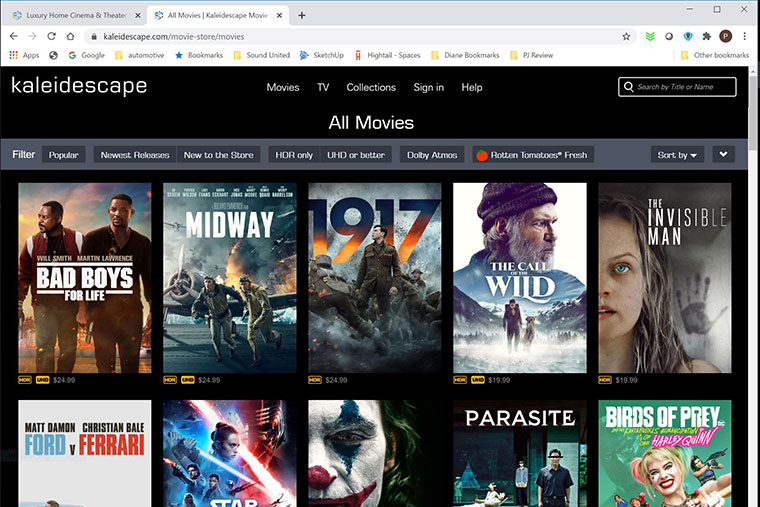This screenshot has height=507, width=760.
Task: Open Chrome's three-dot menu
Action: click(744, 36)
